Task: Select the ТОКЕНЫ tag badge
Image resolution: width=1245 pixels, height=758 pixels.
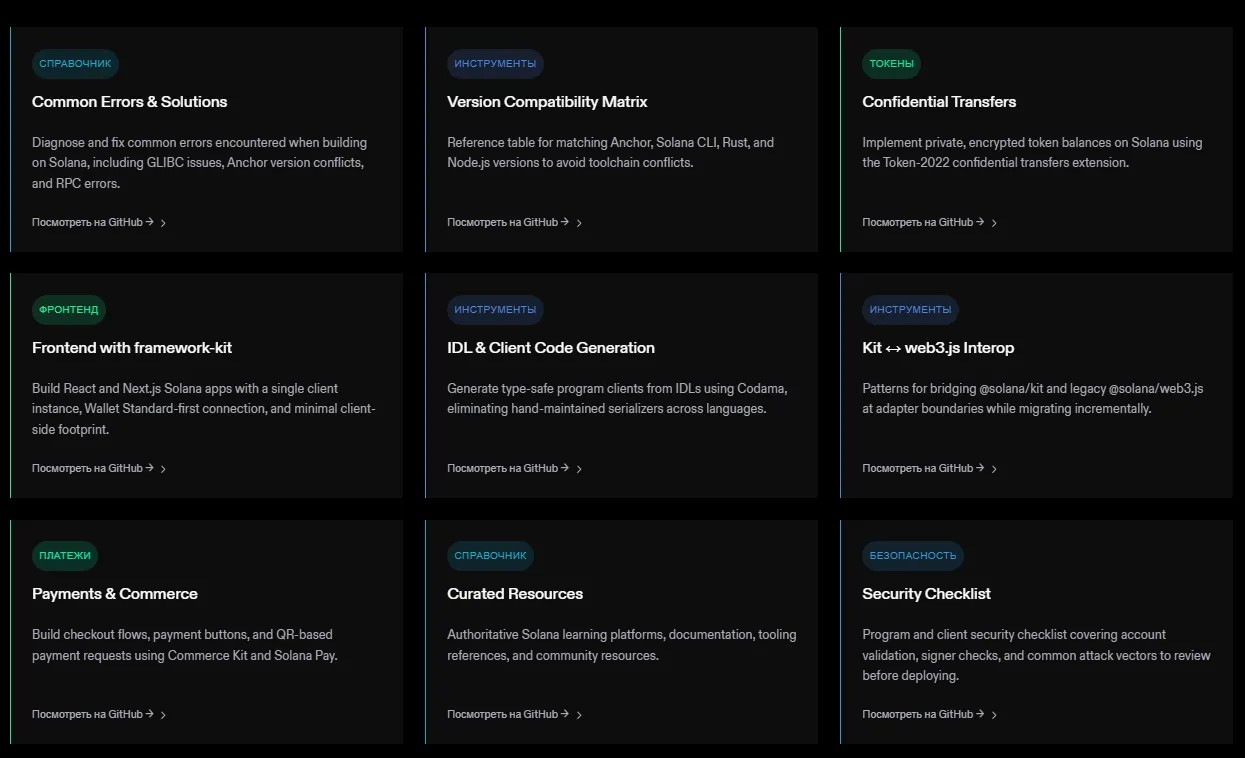Action: click(891, 64)
